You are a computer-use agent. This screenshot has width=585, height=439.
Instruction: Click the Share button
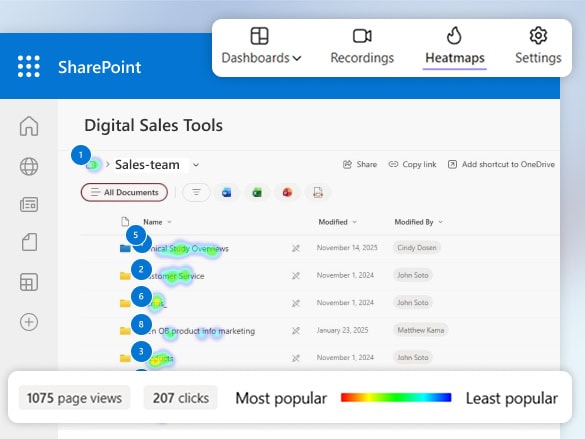[360, 164]
